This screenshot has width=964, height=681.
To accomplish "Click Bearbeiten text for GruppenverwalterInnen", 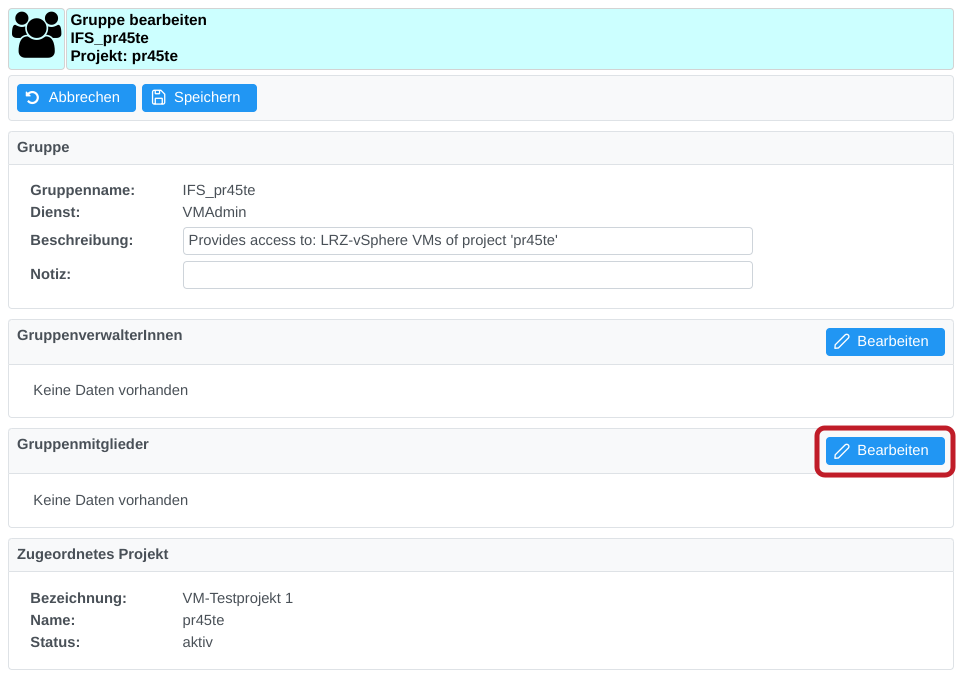I will [892, 342].
